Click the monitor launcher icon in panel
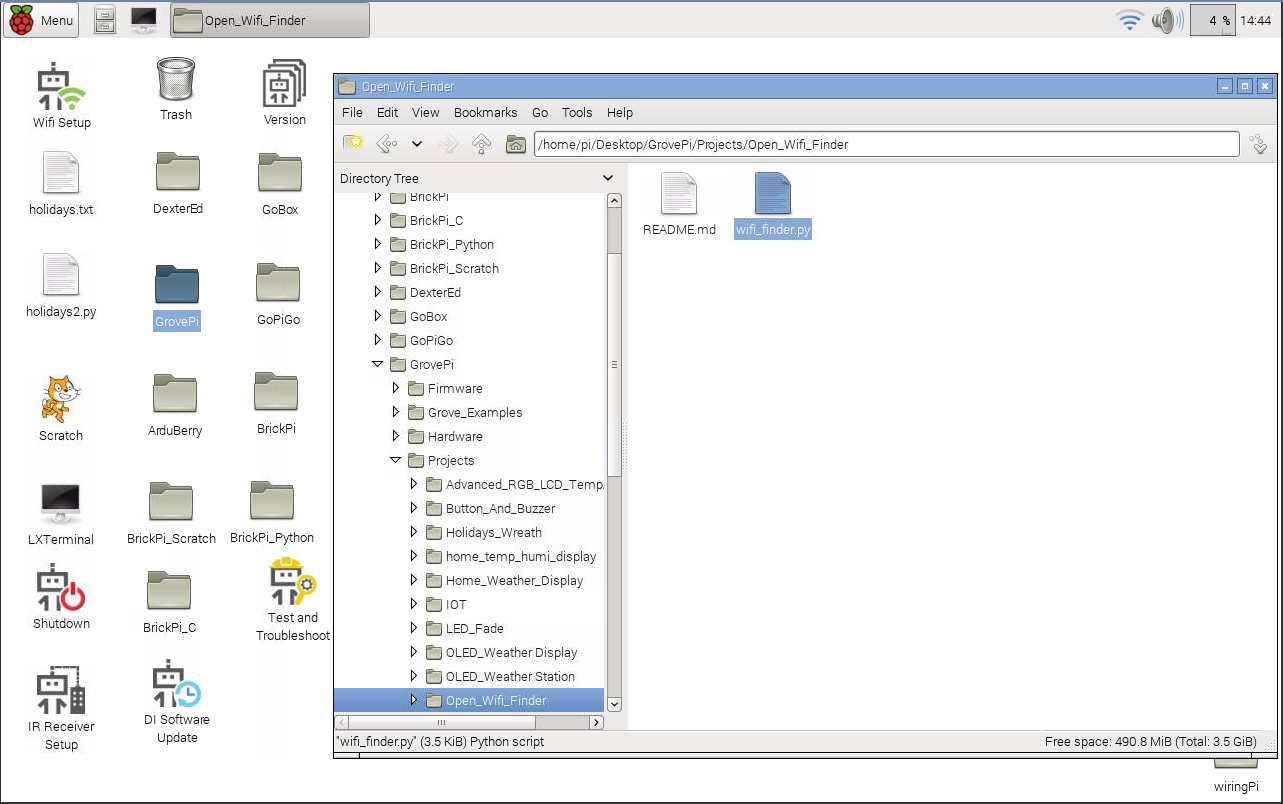The height and width of the screenshot is (804, 1283). [144, 20]
